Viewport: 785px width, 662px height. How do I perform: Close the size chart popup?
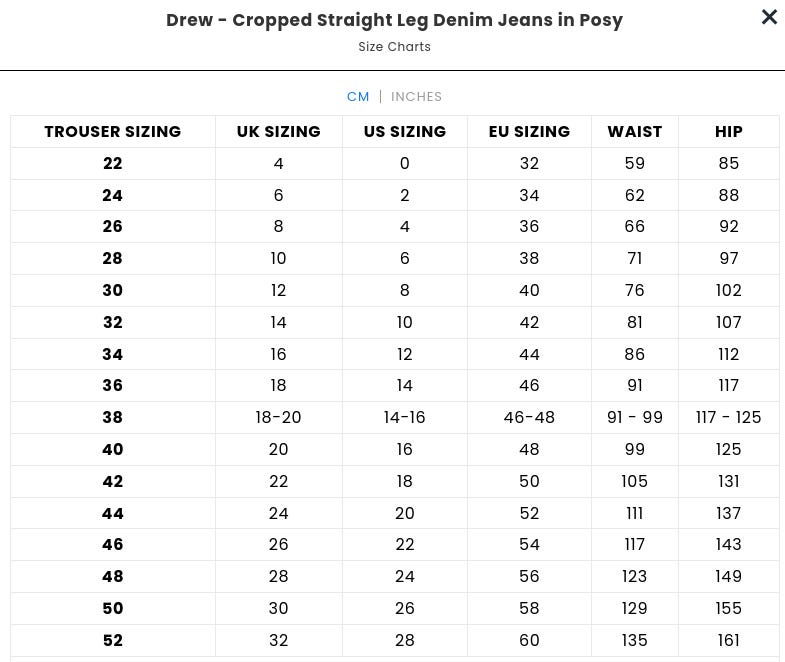coord(769,17)
